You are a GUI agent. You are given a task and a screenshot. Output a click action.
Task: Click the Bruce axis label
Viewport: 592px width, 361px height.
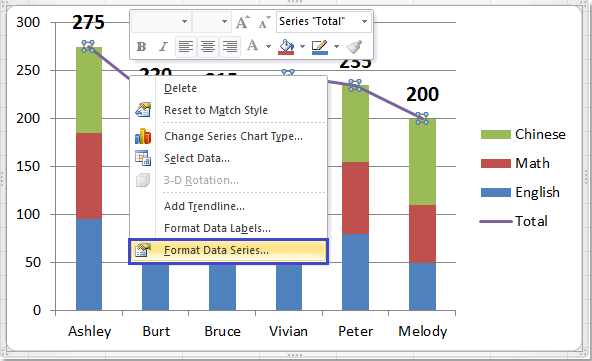[x=222, y=332]
